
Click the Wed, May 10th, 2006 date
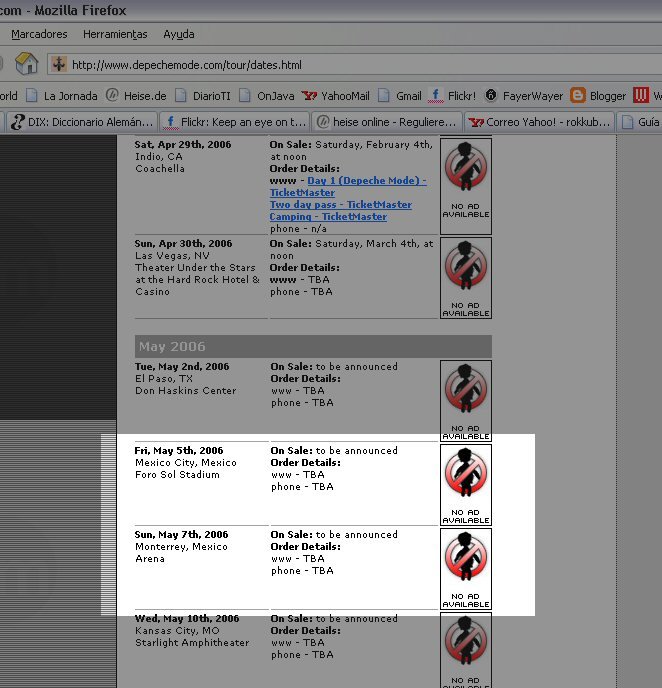187,619
